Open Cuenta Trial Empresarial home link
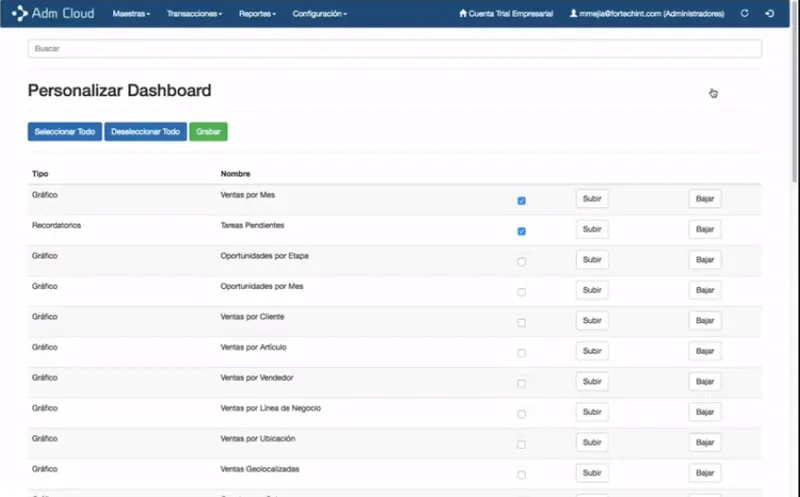The width and height of the screenshot is (800, 497). [506, 14]
